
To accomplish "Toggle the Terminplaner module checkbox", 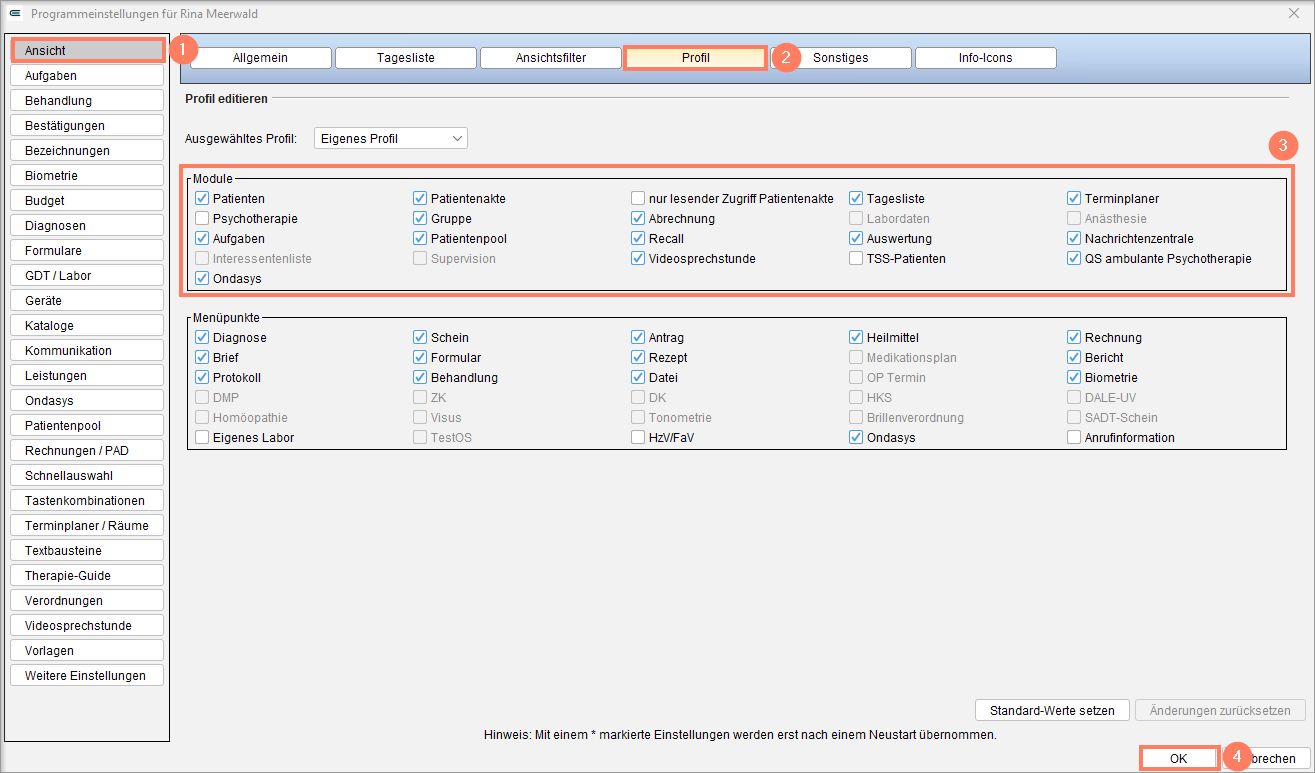I will (x=1074, y=199).
